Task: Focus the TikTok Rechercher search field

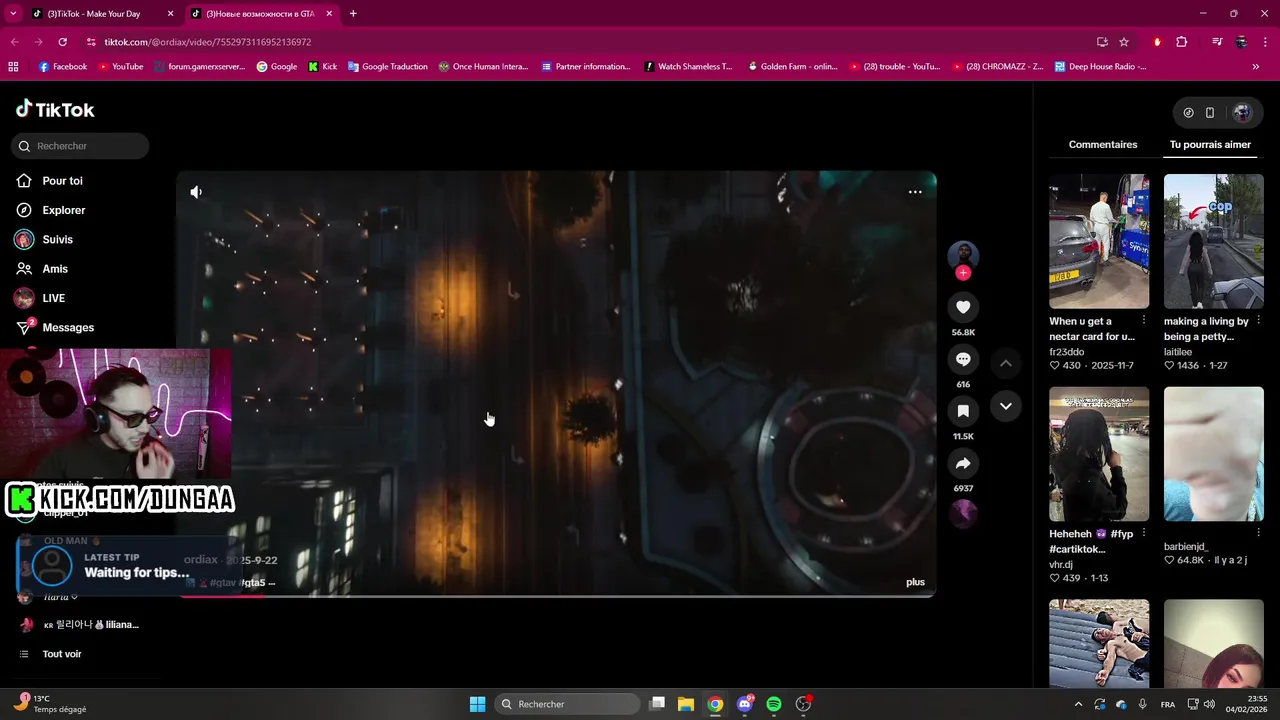Action: coord(80,146)
